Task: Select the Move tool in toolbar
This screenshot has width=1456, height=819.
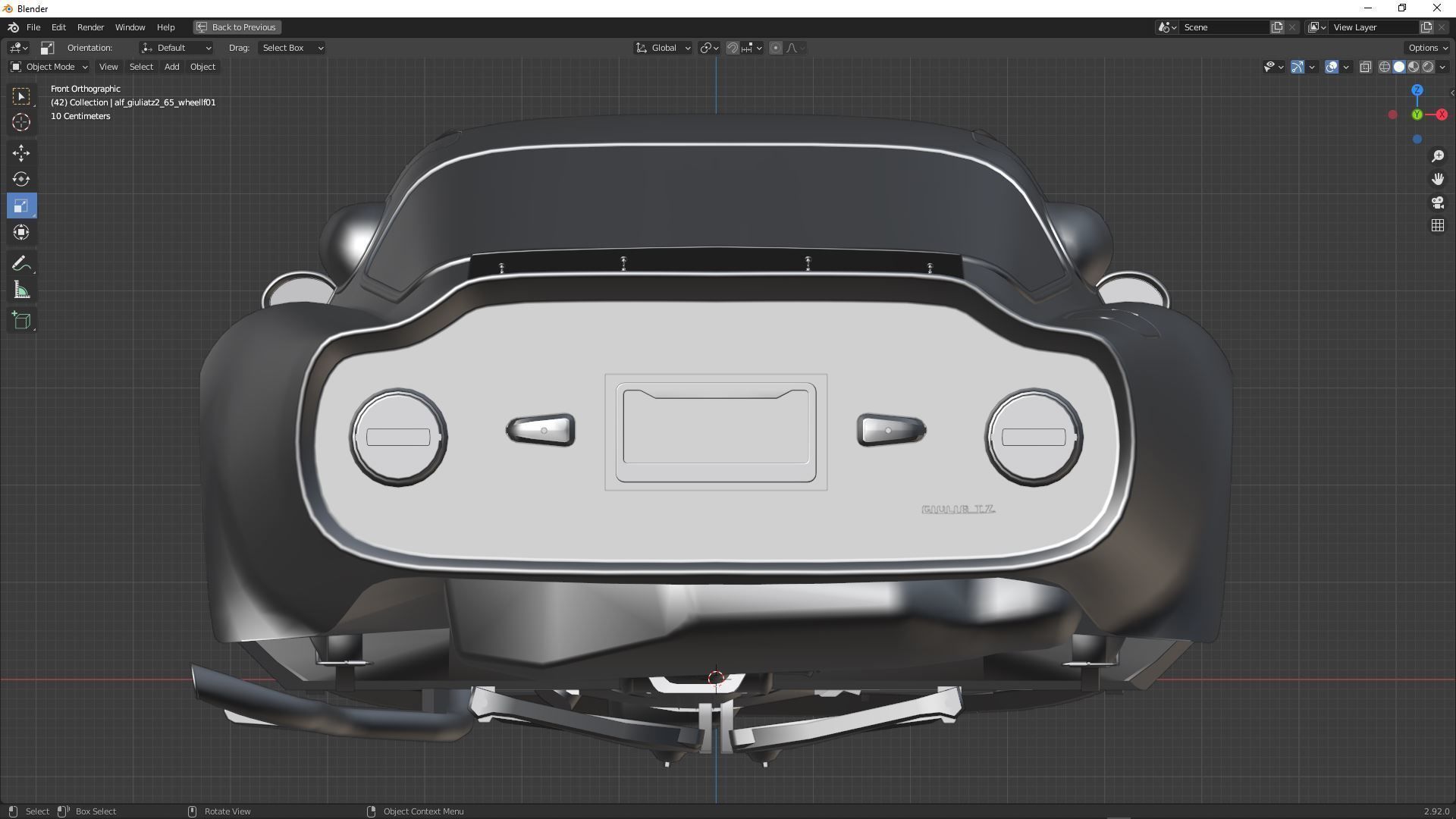Action: [20, 153]
